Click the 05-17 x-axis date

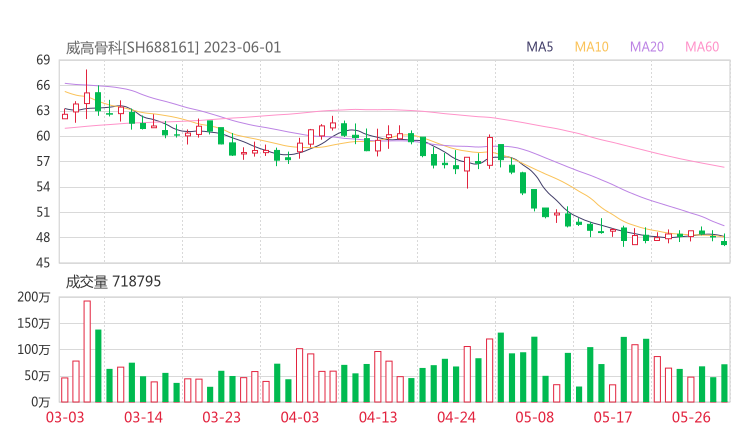point(614,417)
